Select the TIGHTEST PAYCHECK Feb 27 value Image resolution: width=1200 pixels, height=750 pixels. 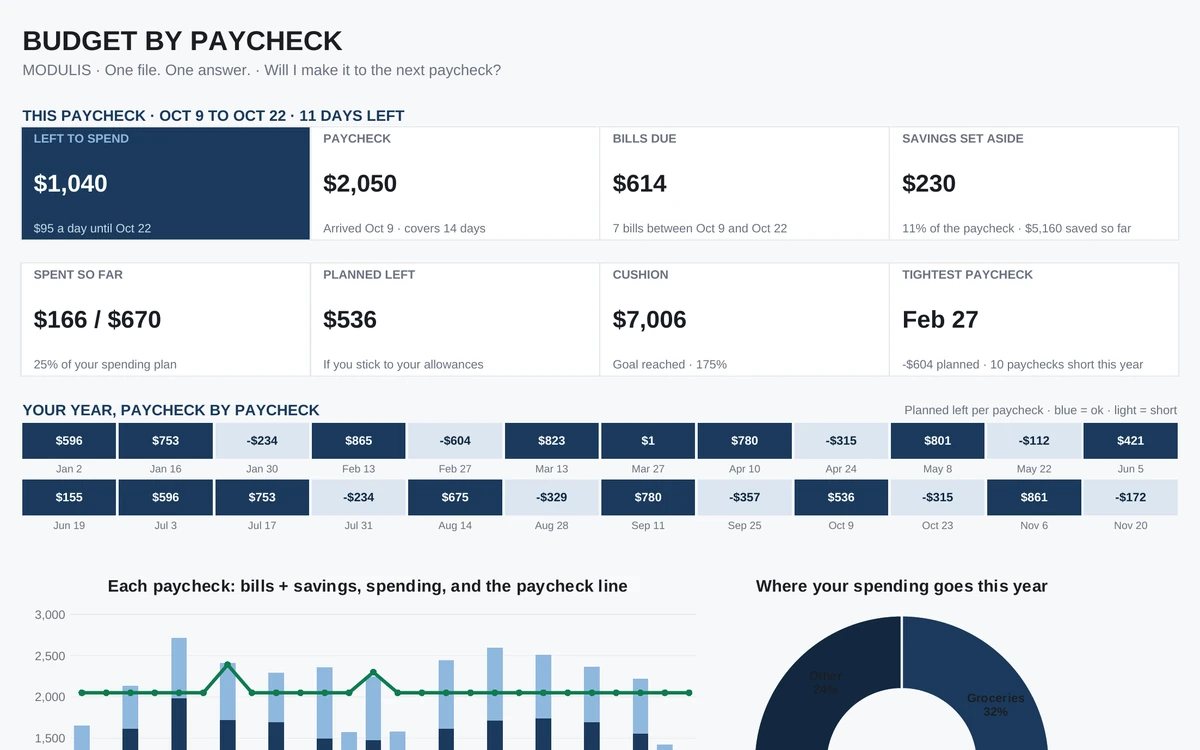(940, 320)
